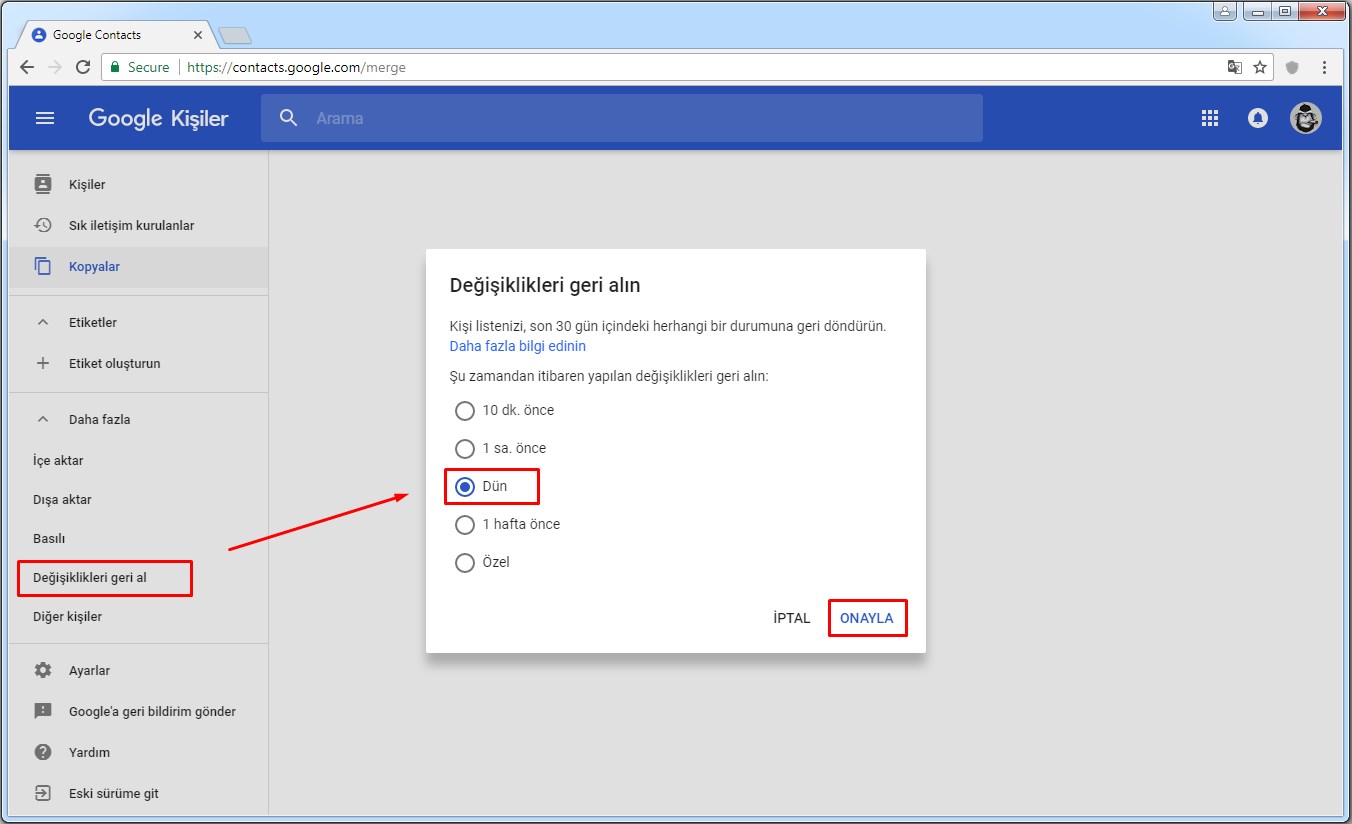Image resolution: width=1352 pixels, height=824 pixels.
Task: Collapse the Etiketler section
Action: click(43, 322)
